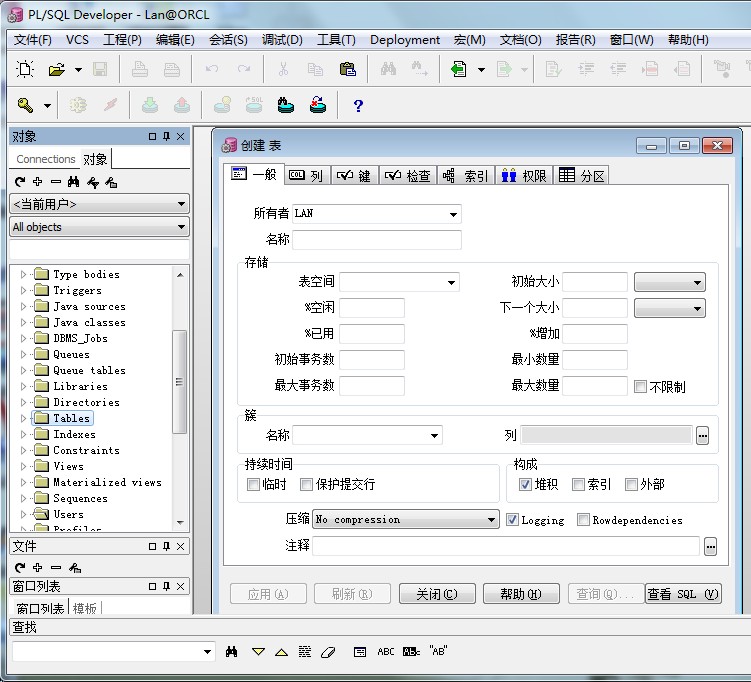This screenshot has width=751, height=682.
Task: Click the eraser clear highlight icon
Action: pyautogui.click(x=328, y=652)
